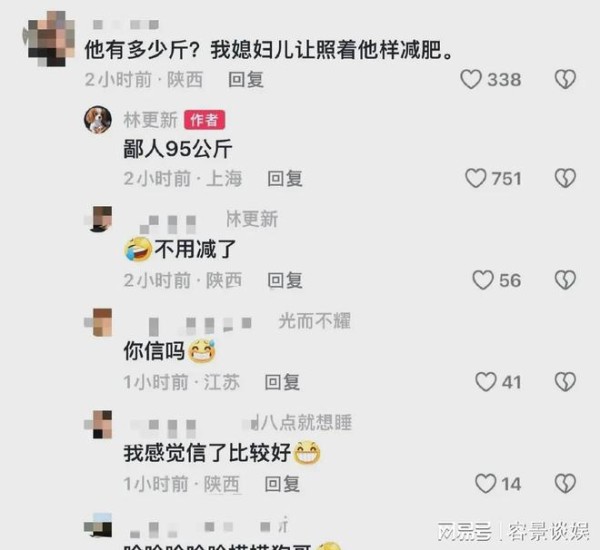Open the top commenter's pixelated avatar

(x=49, y=38)
